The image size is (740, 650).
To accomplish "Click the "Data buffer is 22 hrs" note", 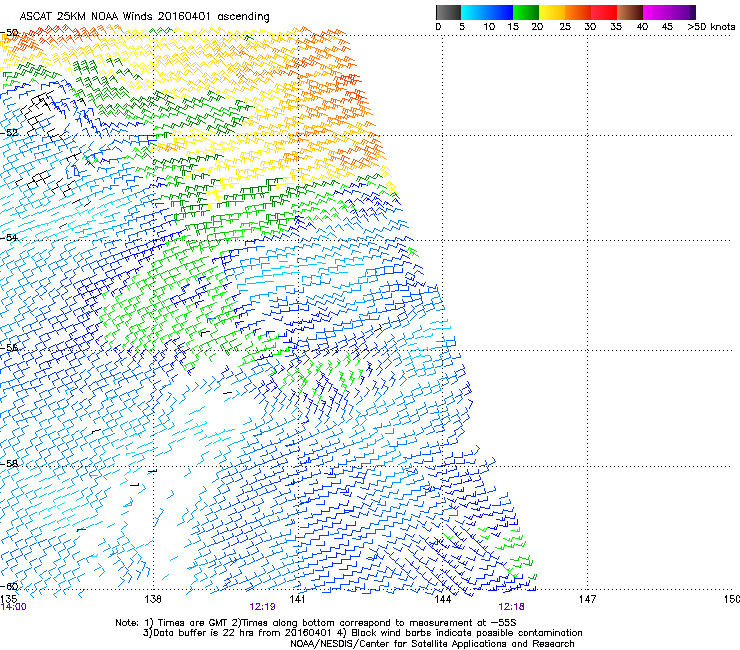I will [362, 633].
